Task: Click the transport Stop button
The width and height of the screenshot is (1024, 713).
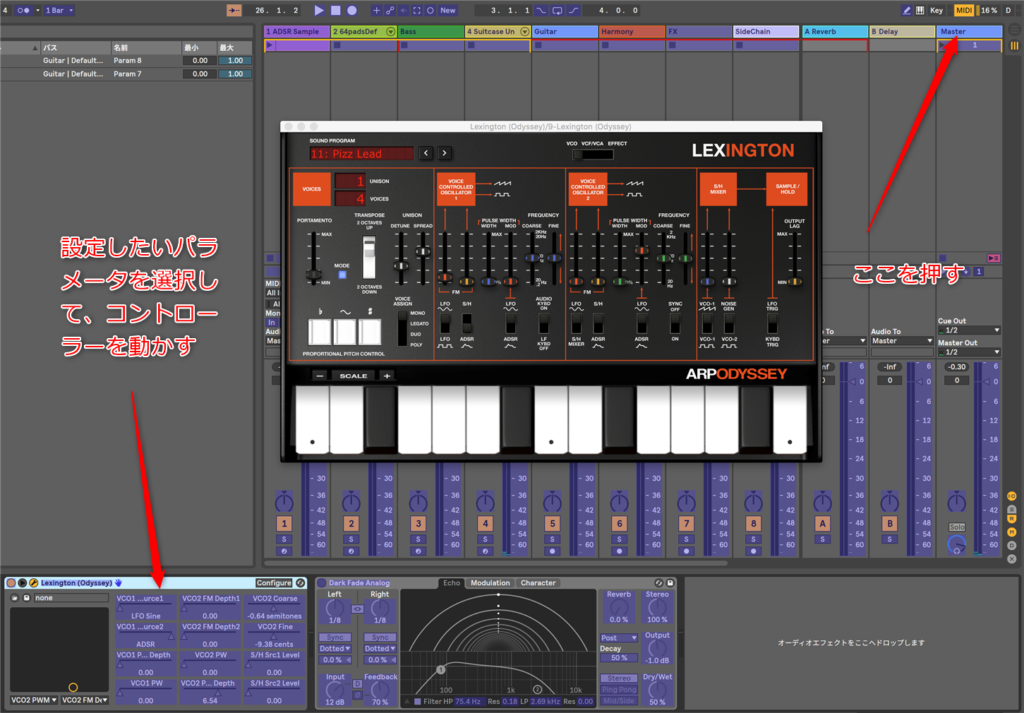Action: (x=336, y=10)
